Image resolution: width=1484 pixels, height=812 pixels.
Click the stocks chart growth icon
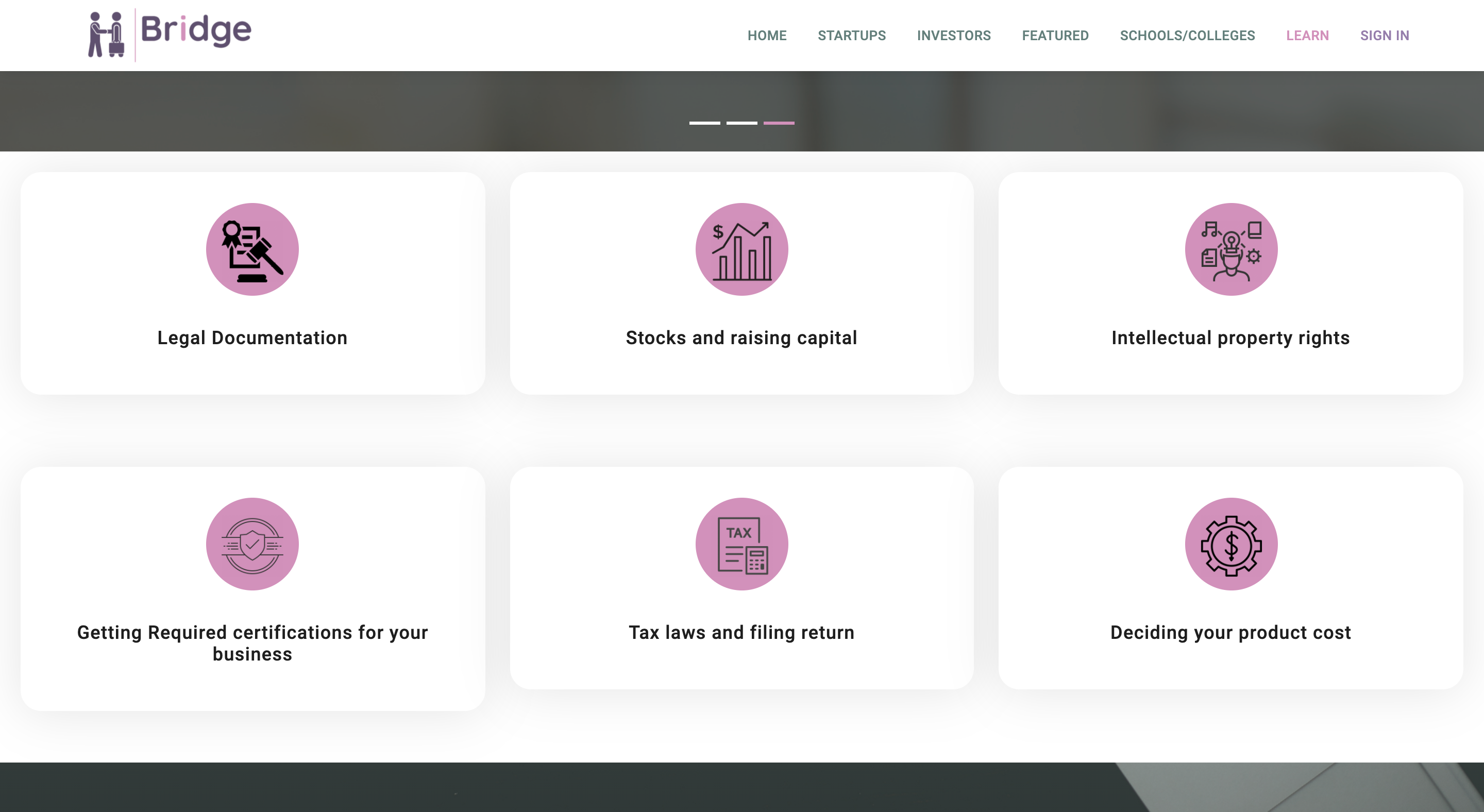(741, 249)
